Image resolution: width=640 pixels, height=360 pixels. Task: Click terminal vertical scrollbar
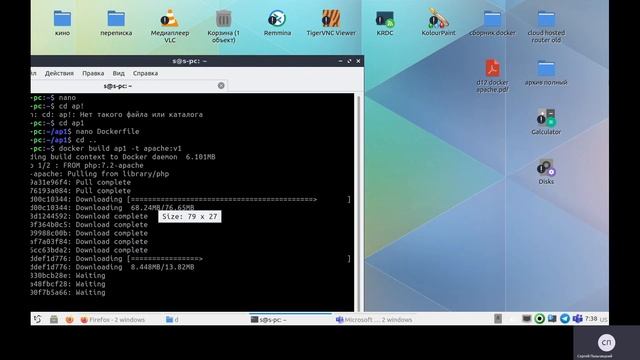coord(358,202)
